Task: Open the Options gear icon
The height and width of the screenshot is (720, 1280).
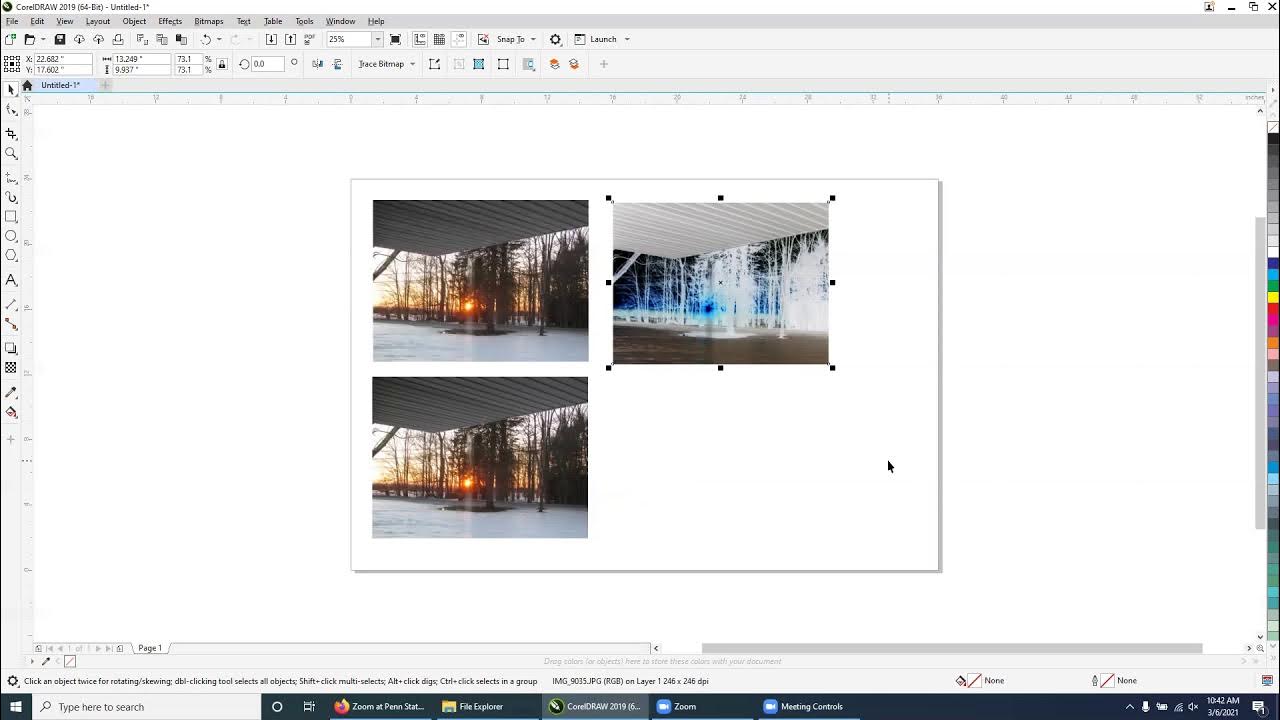Action: (555, 39)
